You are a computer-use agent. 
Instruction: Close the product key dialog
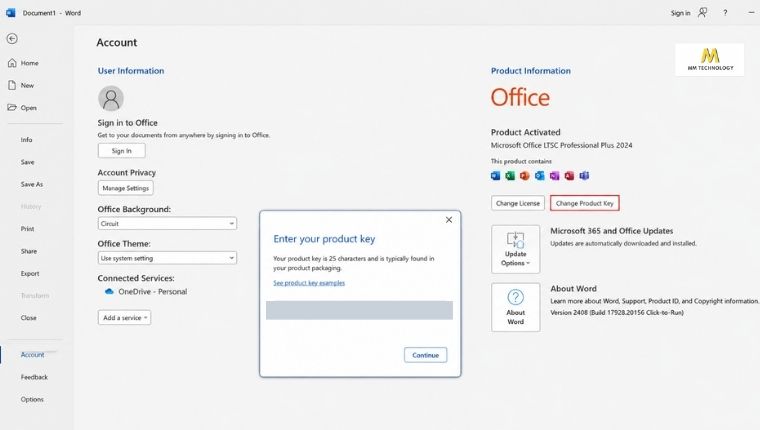[x=449, y=220]
